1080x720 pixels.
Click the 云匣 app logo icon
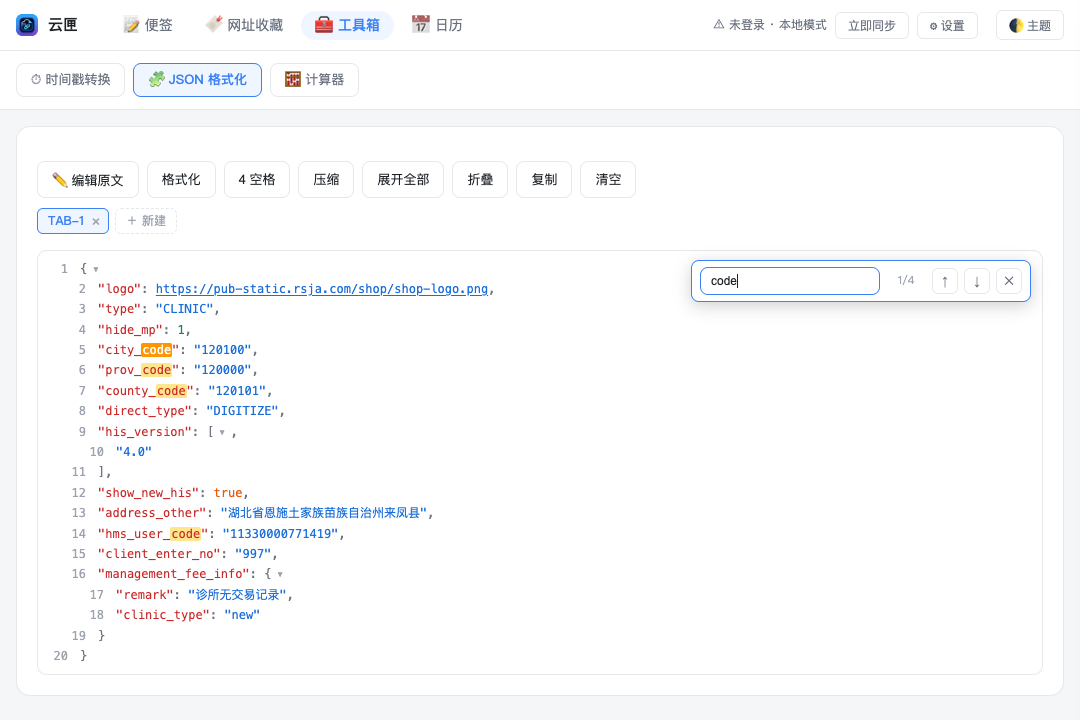(27, 25)
